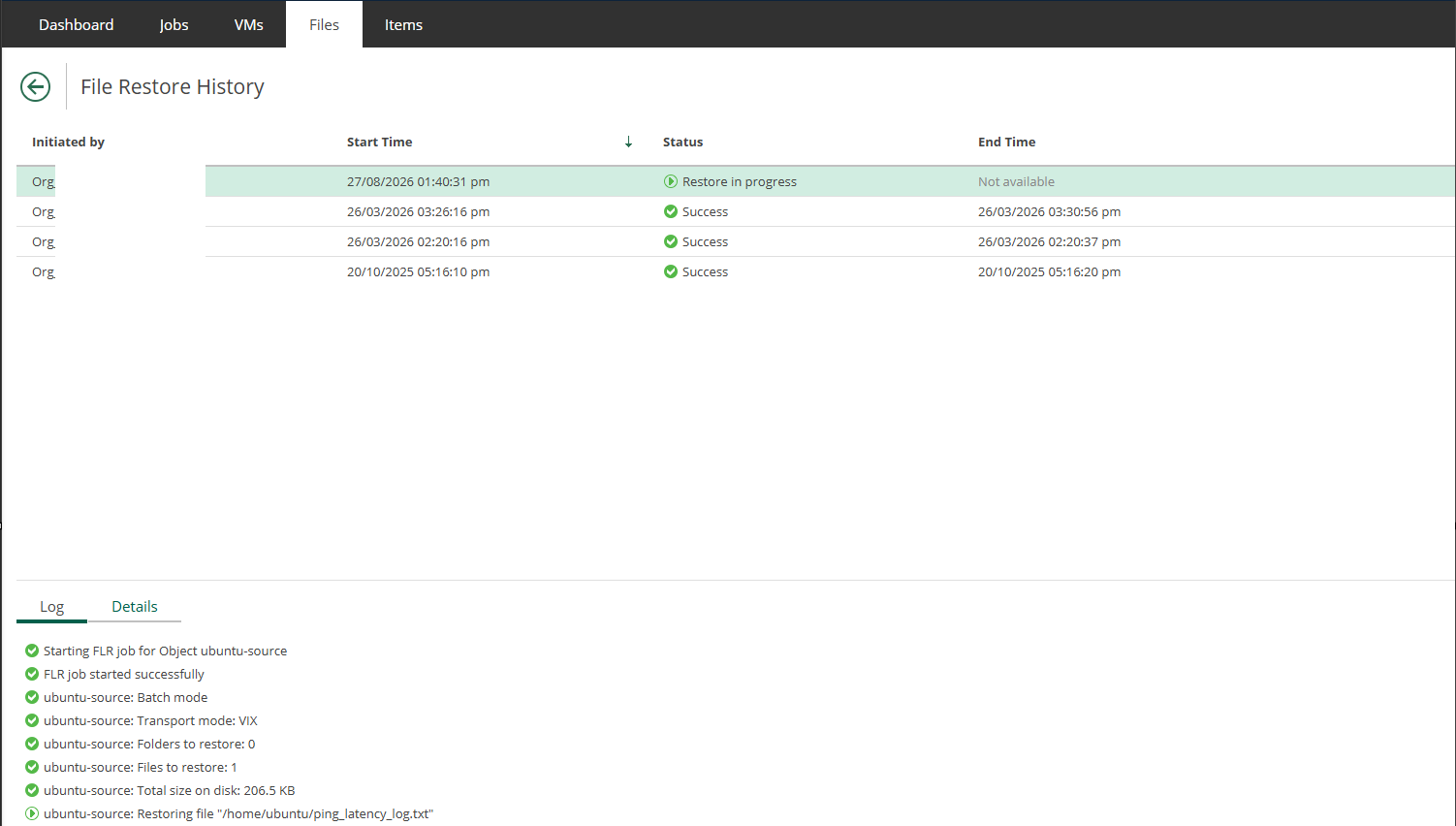
Task: Select the Files tab
Action: 324,24
